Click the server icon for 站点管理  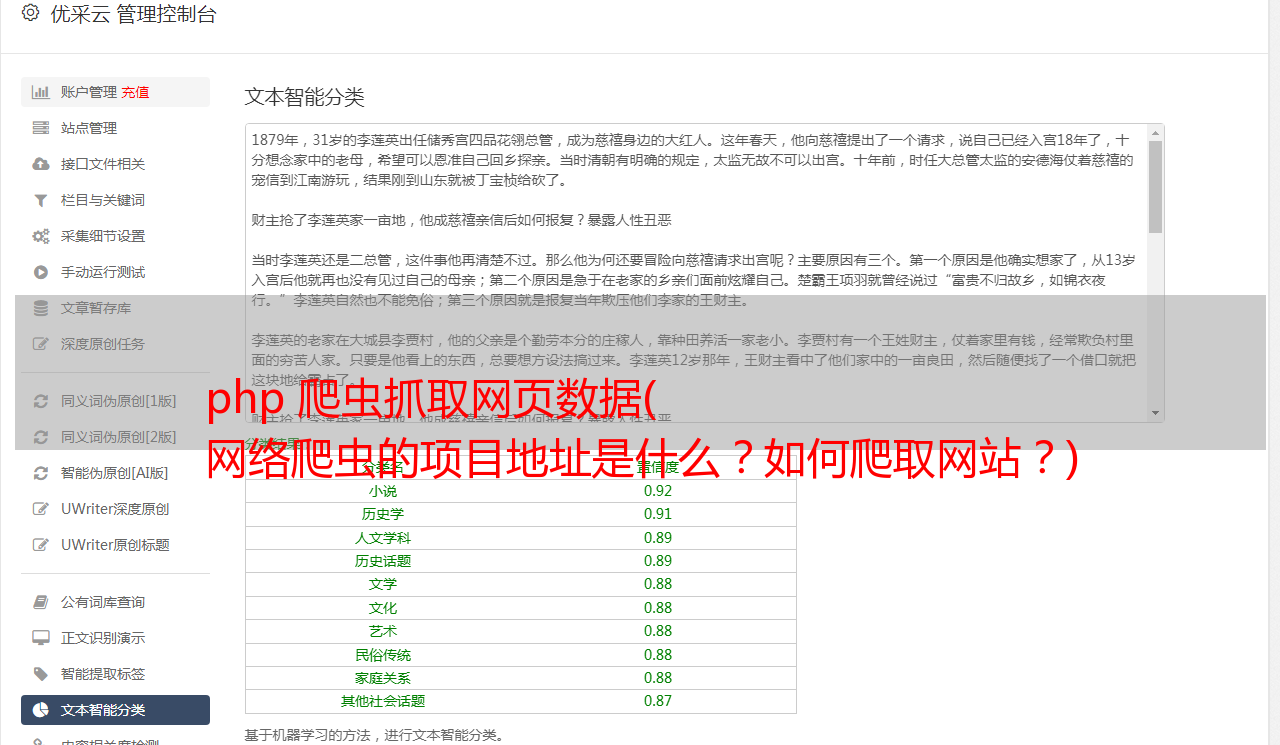tap(41, 128)
